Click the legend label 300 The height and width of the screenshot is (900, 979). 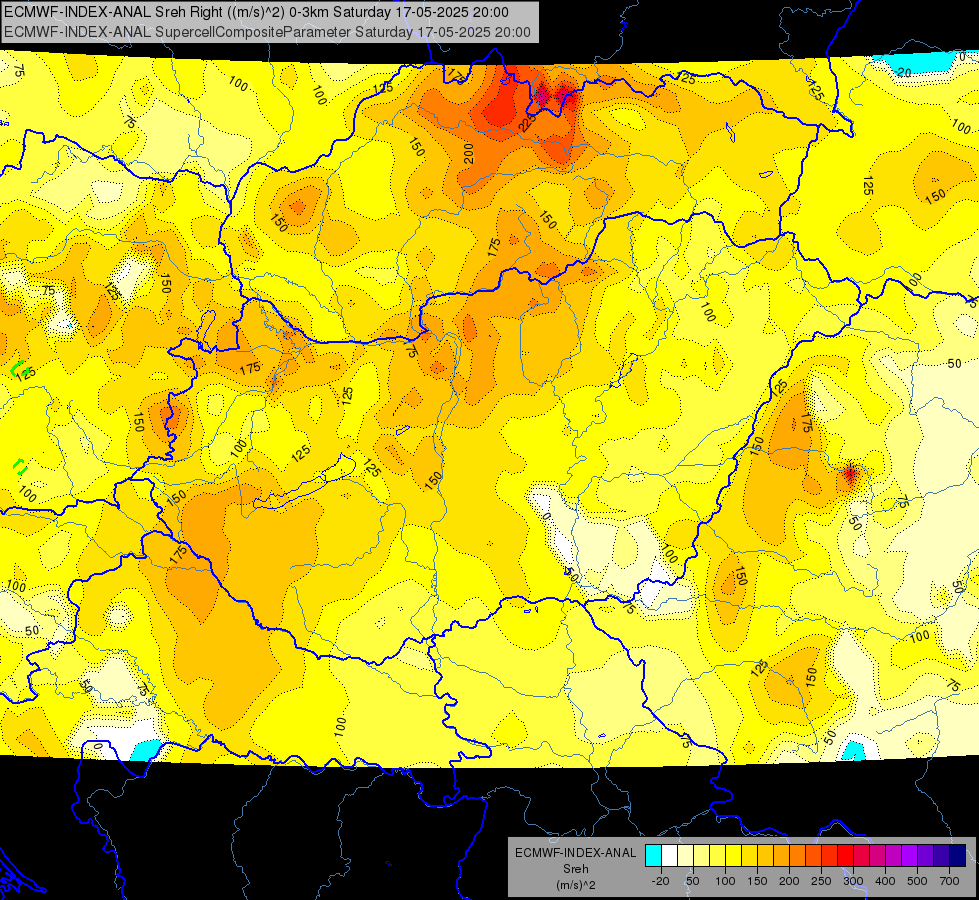click(x=853, y=881)
